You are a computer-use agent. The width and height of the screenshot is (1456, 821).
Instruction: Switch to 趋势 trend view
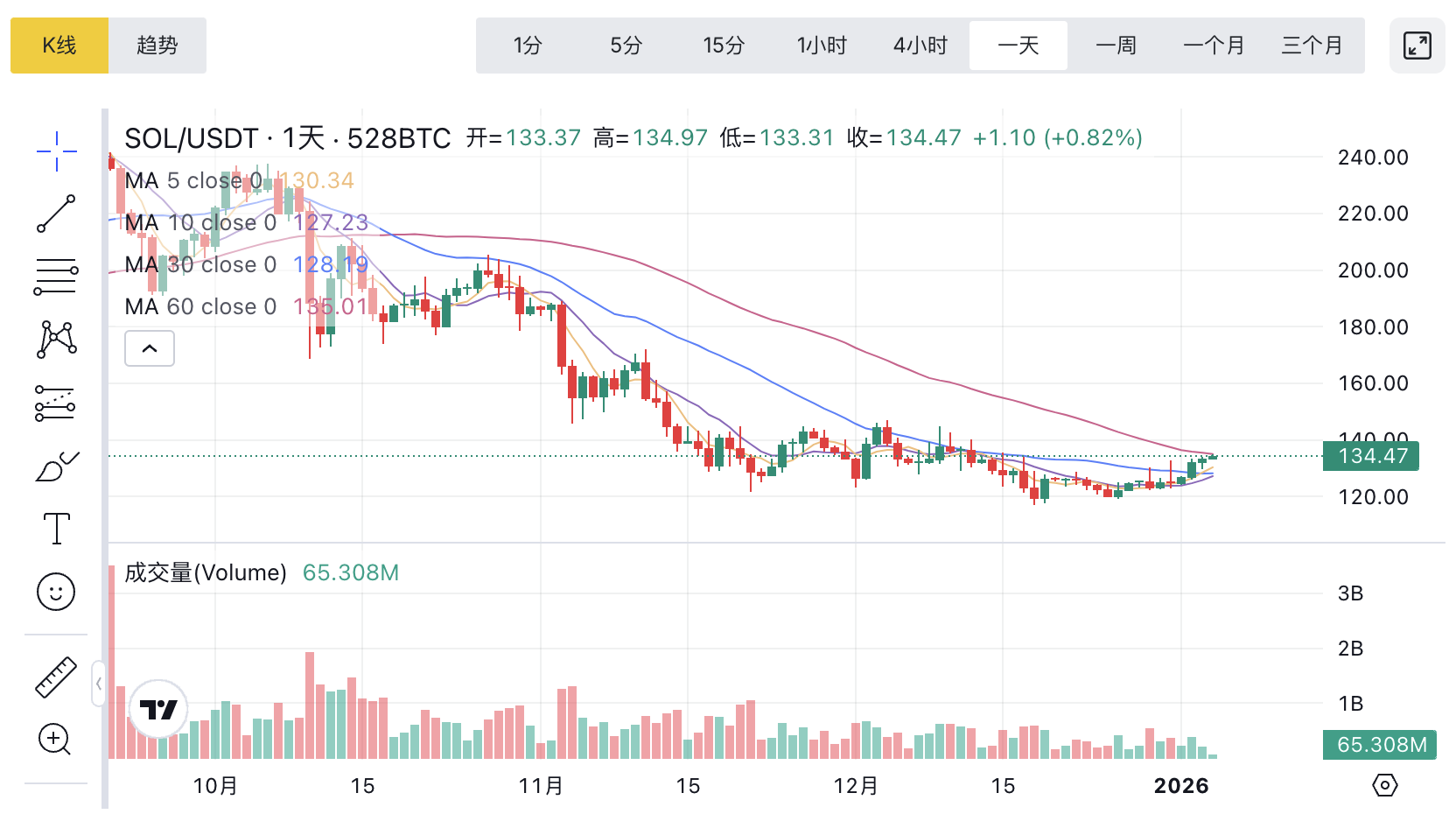(x=157, y=46)
